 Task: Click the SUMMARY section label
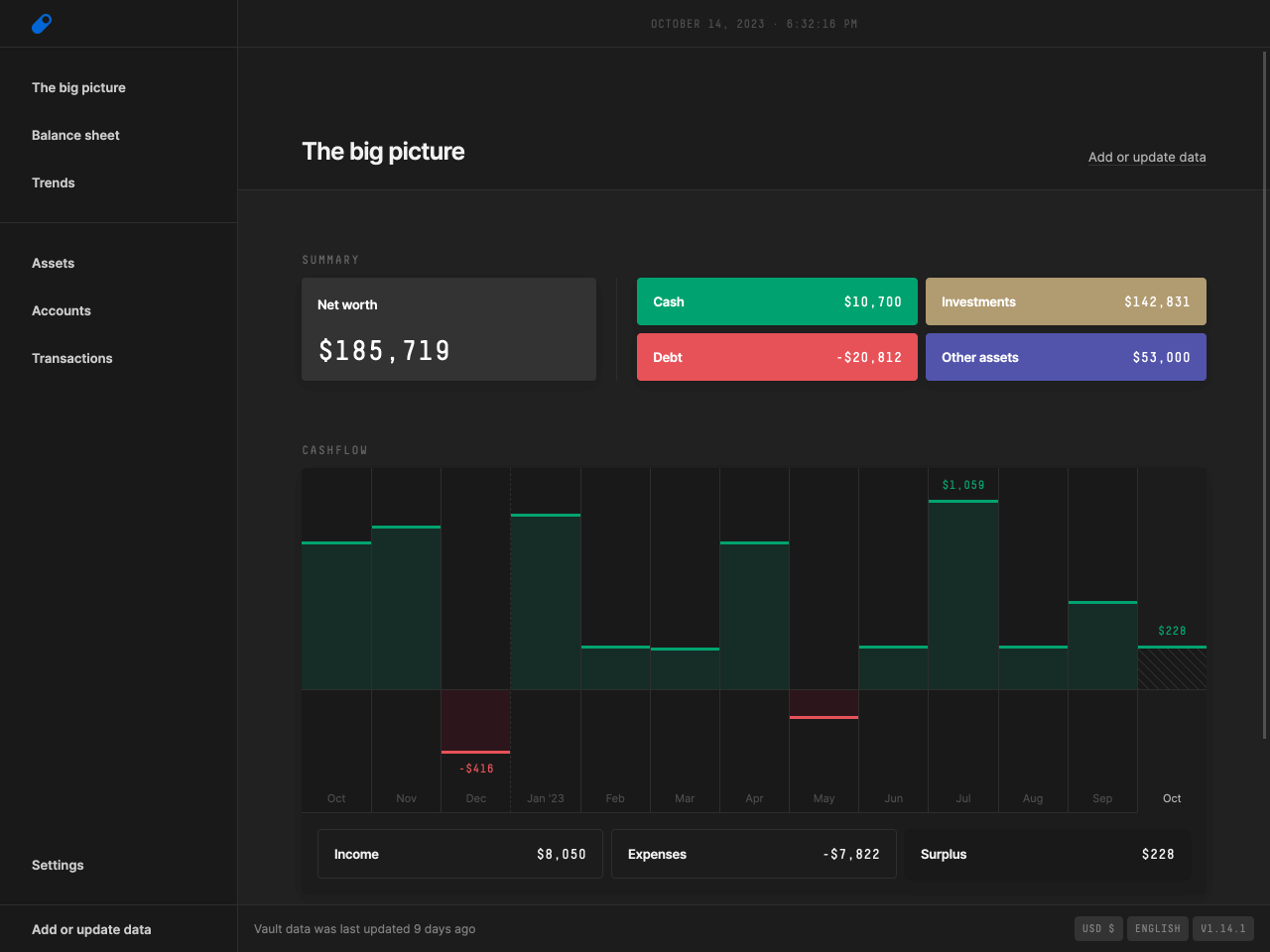[330, 260]
